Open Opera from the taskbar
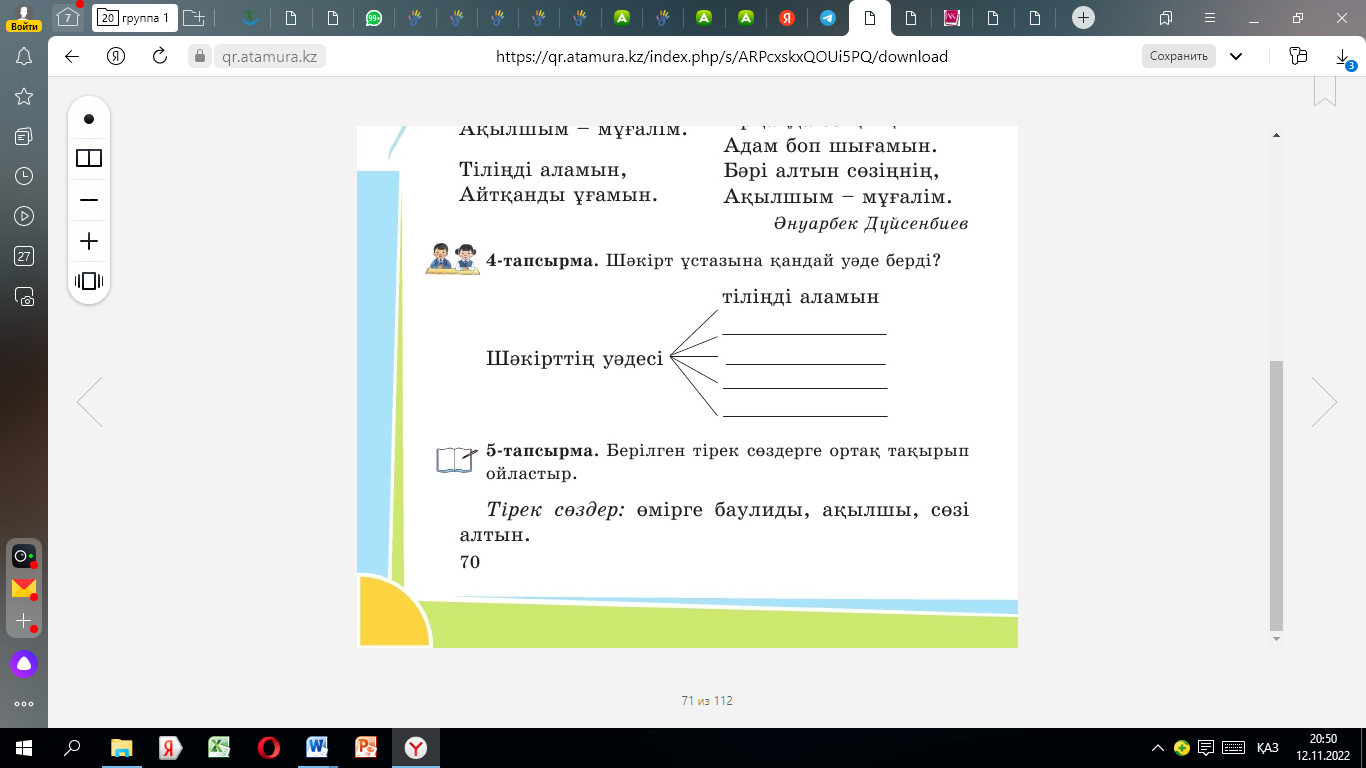Viewport: 1366px width, 768px height. point(268,747)
